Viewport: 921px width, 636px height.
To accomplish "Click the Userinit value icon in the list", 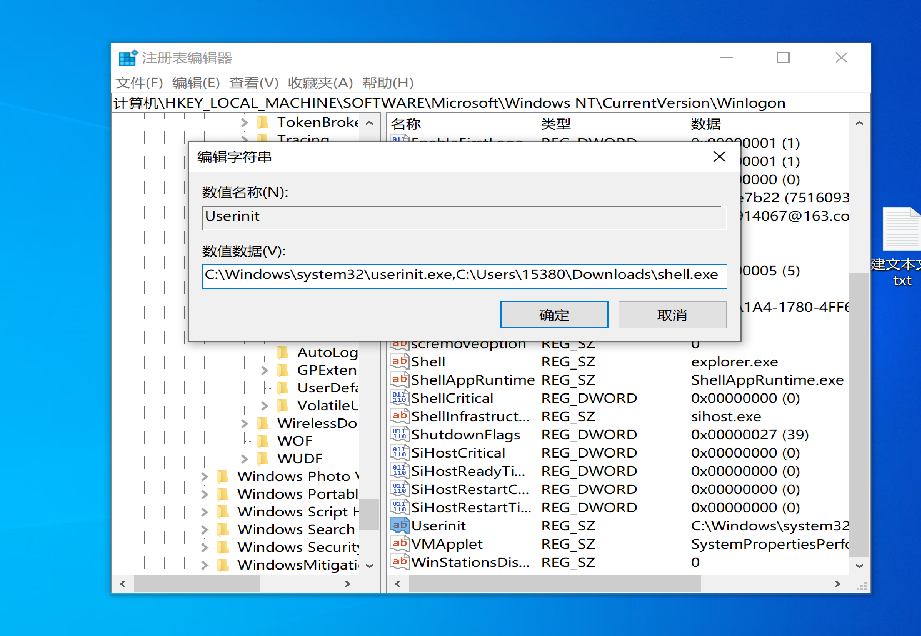I will tap(399, 526).
